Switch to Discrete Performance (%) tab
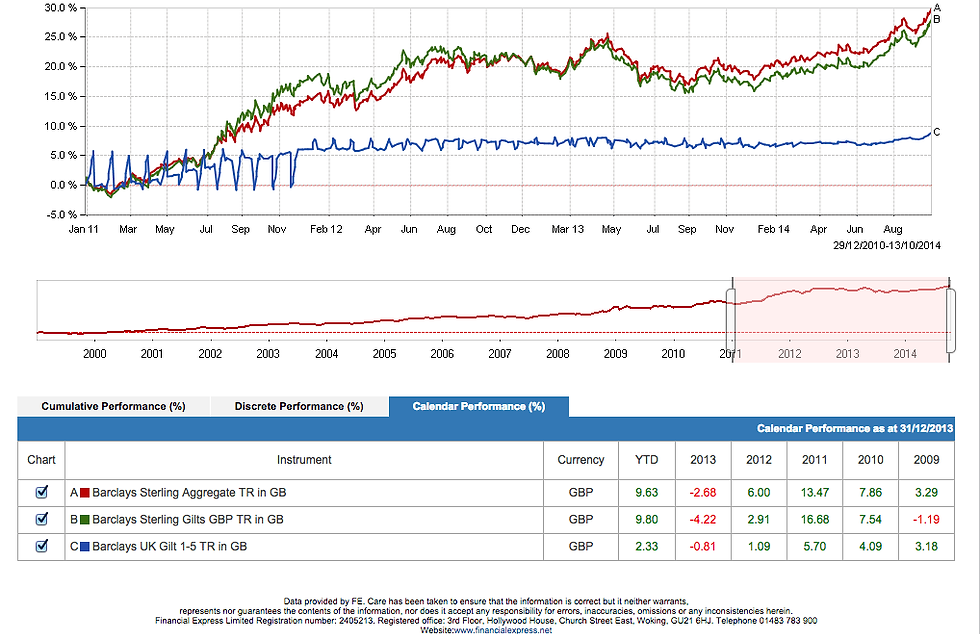The width and height of the screenshot is (980, 634). (x=299, y=406)
